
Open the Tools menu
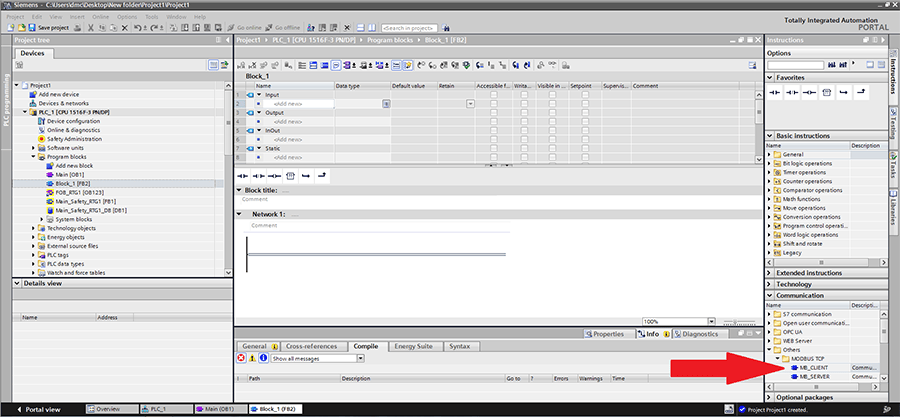click(152, 17)
